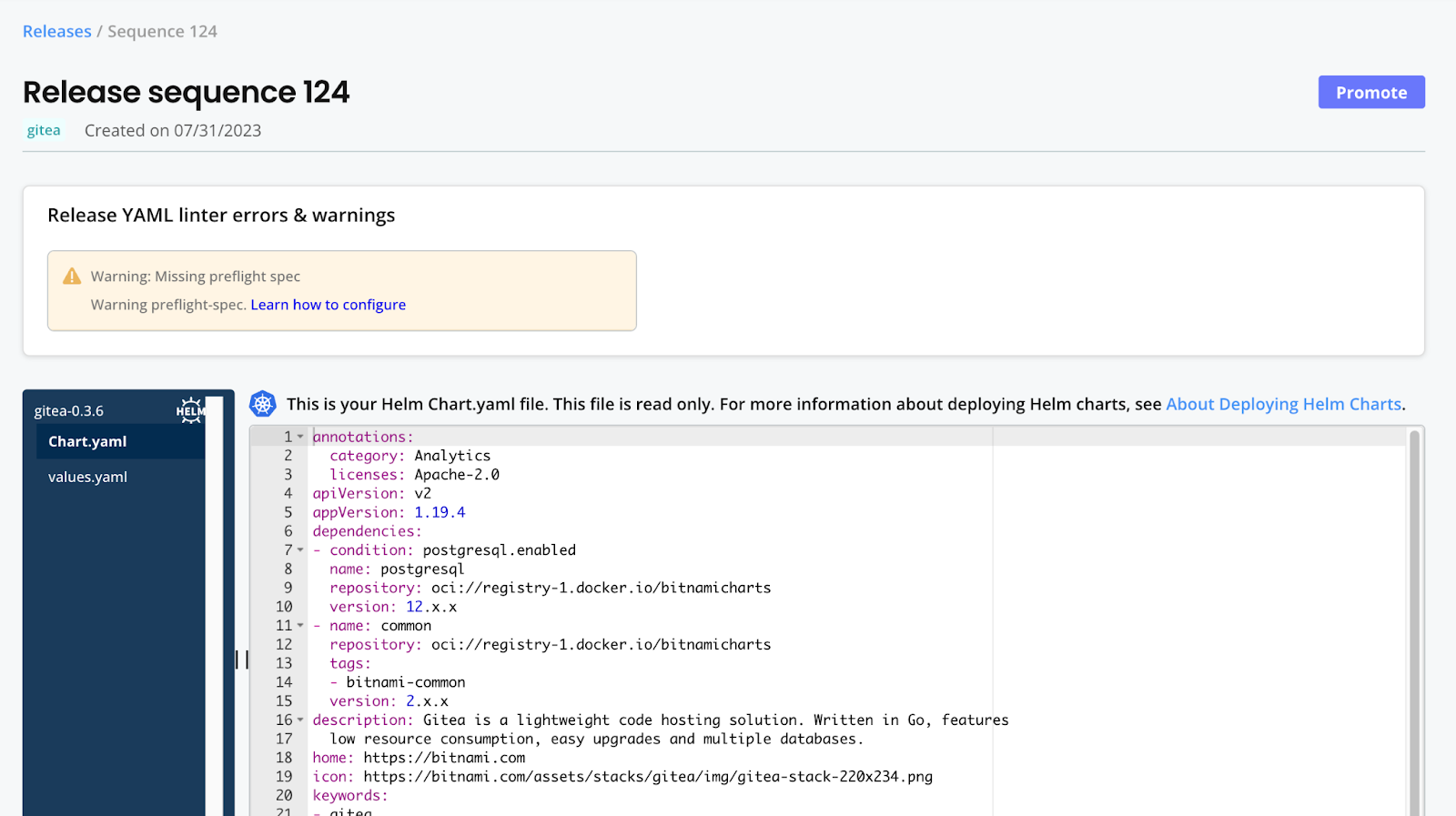Click the 'name: common' text on line 11
This screenshot has height=816, width=1456.
[x=381, y=626]
